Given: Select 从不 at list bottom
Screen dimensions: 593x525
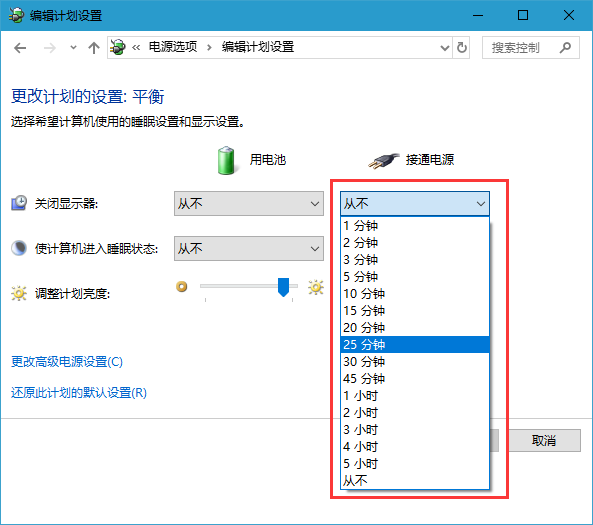Looking at the screenshot, I should click(x=415, y=481).
